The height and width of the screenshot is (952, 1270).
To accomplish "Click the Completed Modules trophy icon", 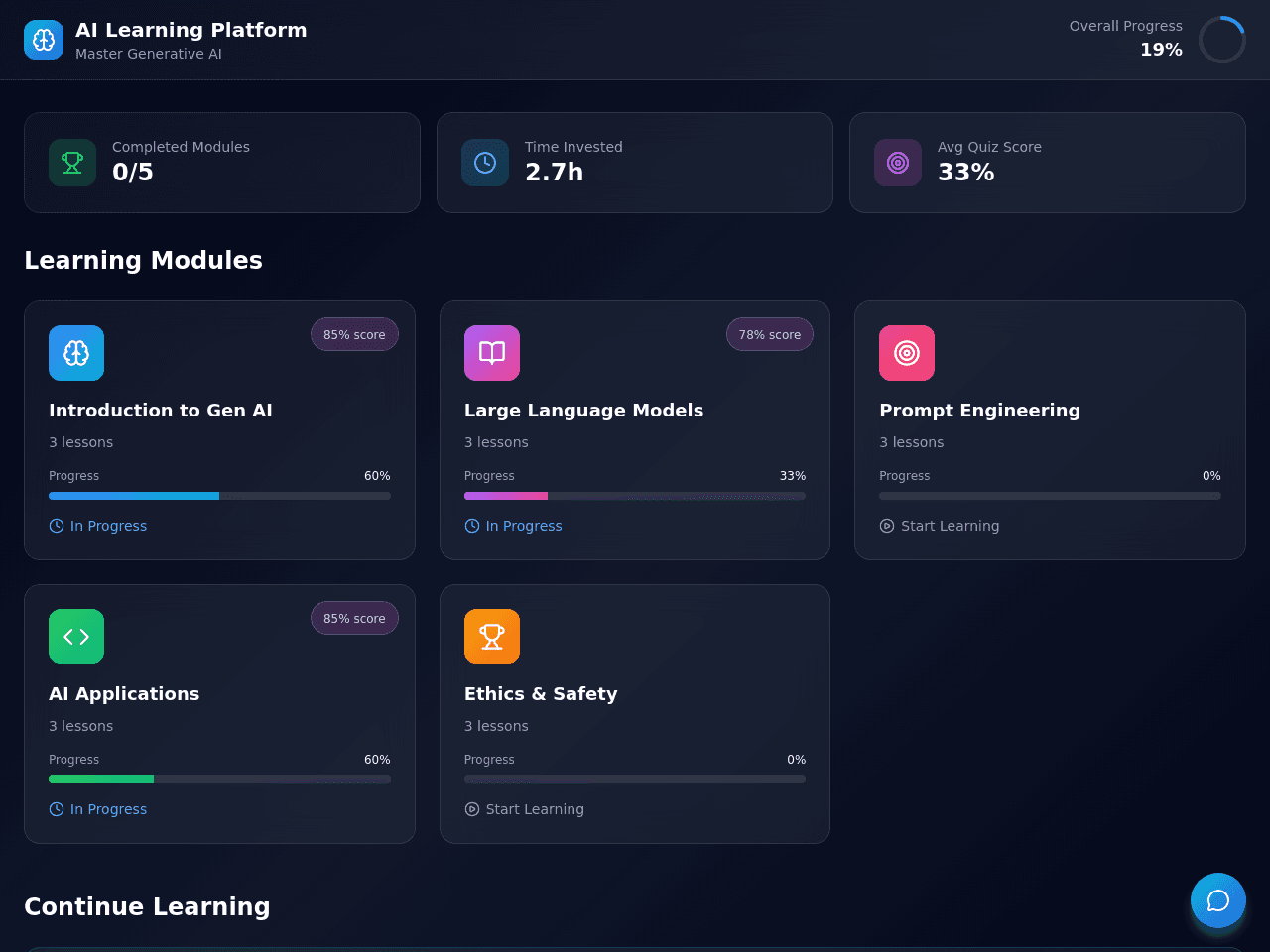I will pos(72,163).
